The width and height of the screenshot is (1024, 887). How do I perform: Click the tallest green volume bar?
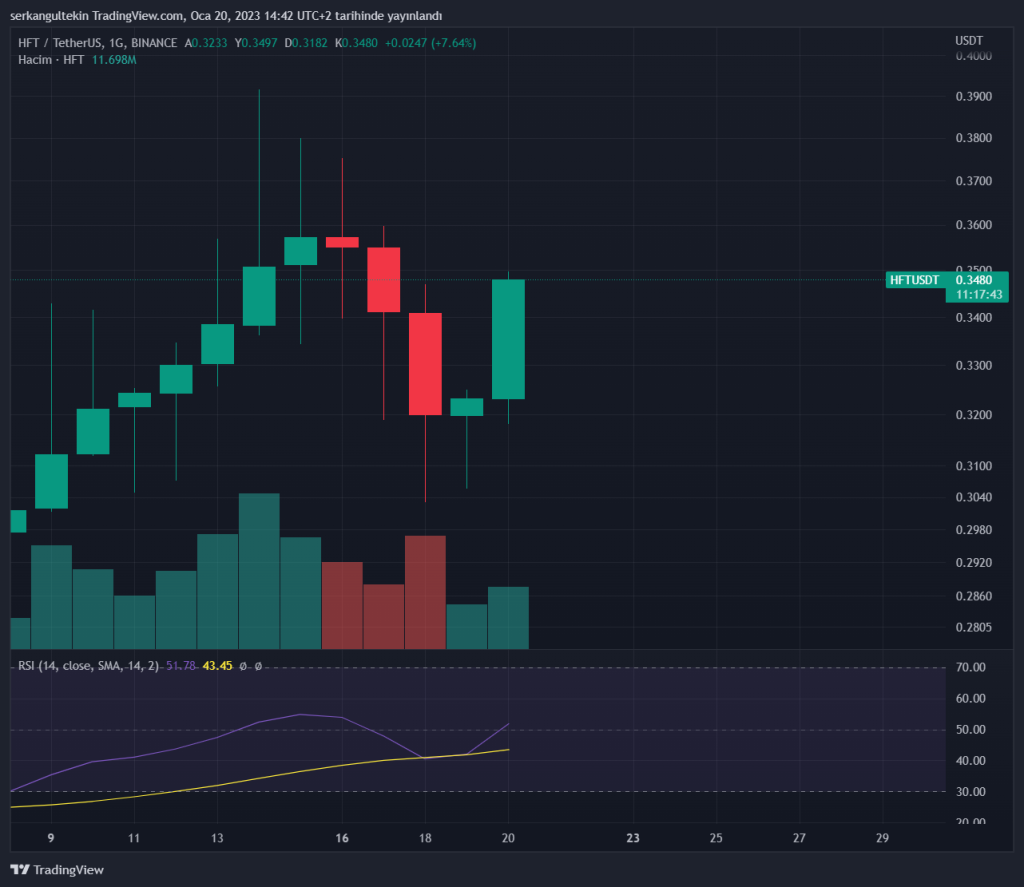coord(259,570)
